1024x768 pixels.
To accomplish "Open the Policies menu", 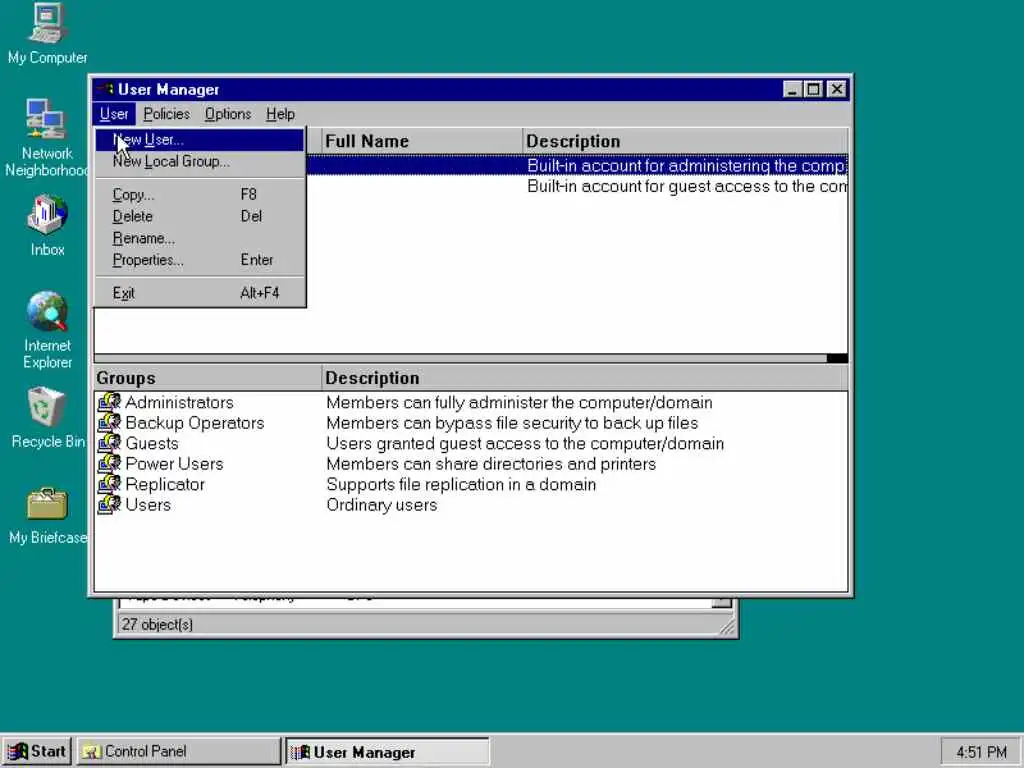I will tap(167, 114).
